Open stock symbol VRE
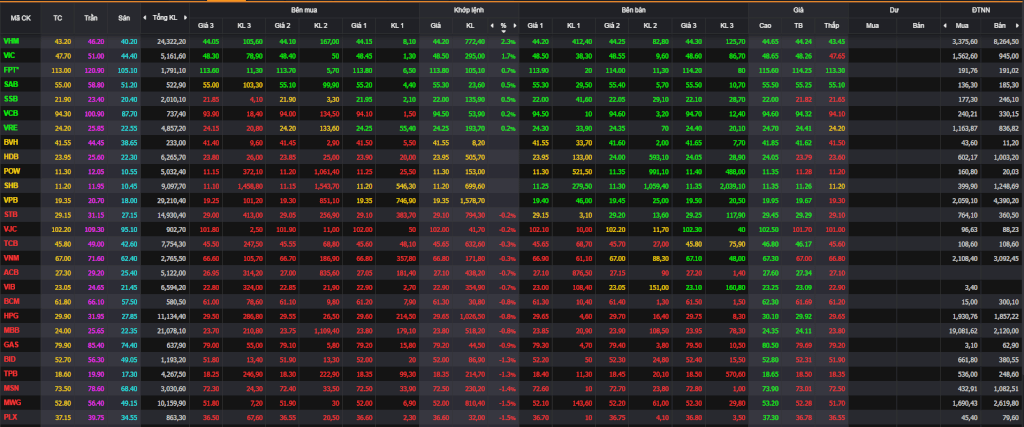Image resolution: width=1024 pixels, height=427 pixels. [x=10, y=127]
